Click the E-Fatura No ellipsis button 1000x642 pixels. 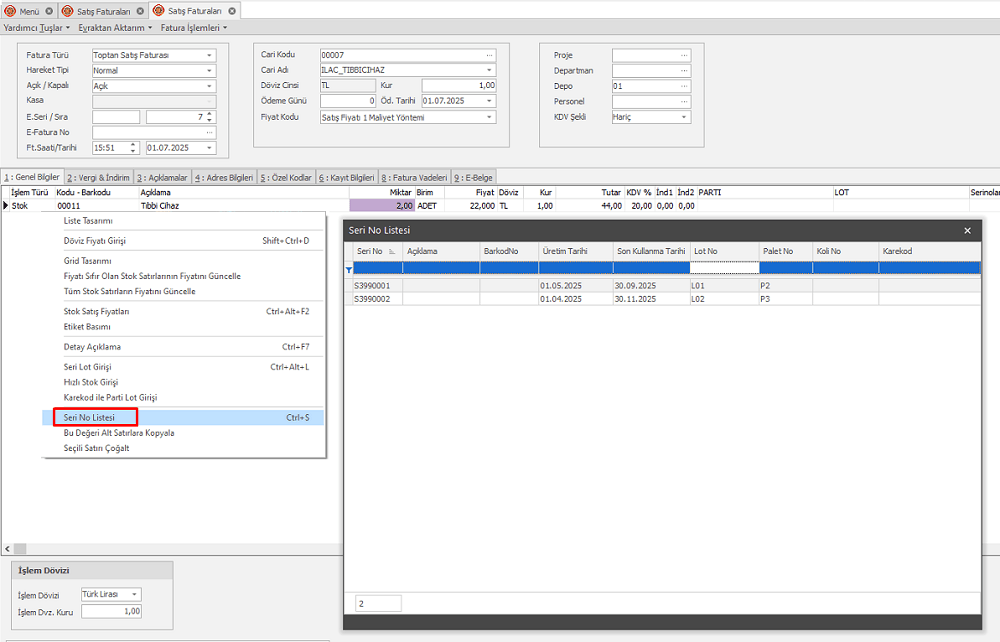[x=209, y=132]
